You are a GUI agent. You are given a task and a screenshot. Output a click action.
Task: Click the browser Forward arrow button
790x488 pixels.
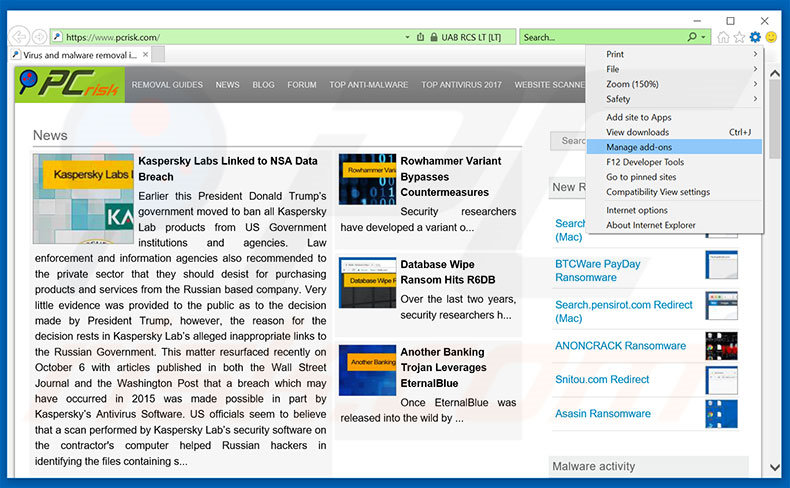39,37
